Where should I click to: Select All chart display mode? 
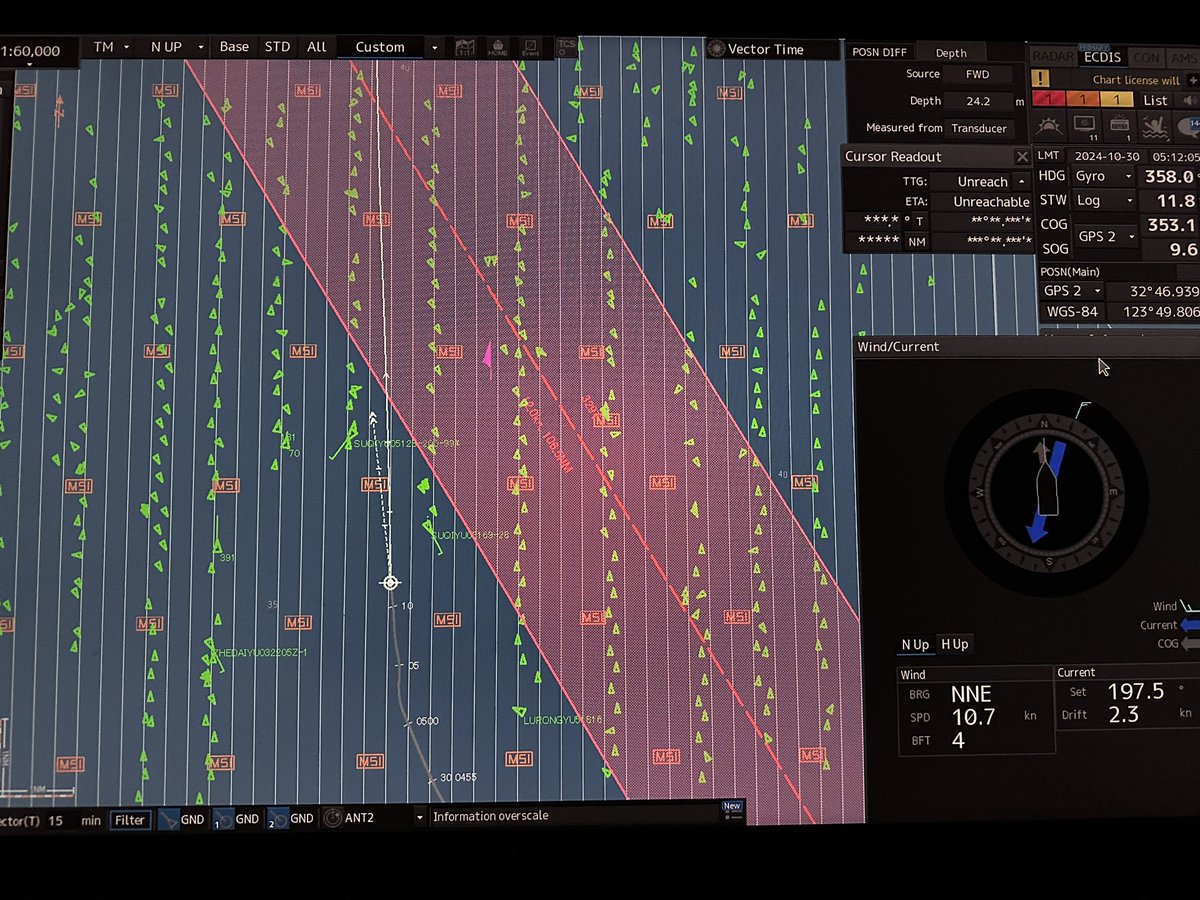click(317, 47)
